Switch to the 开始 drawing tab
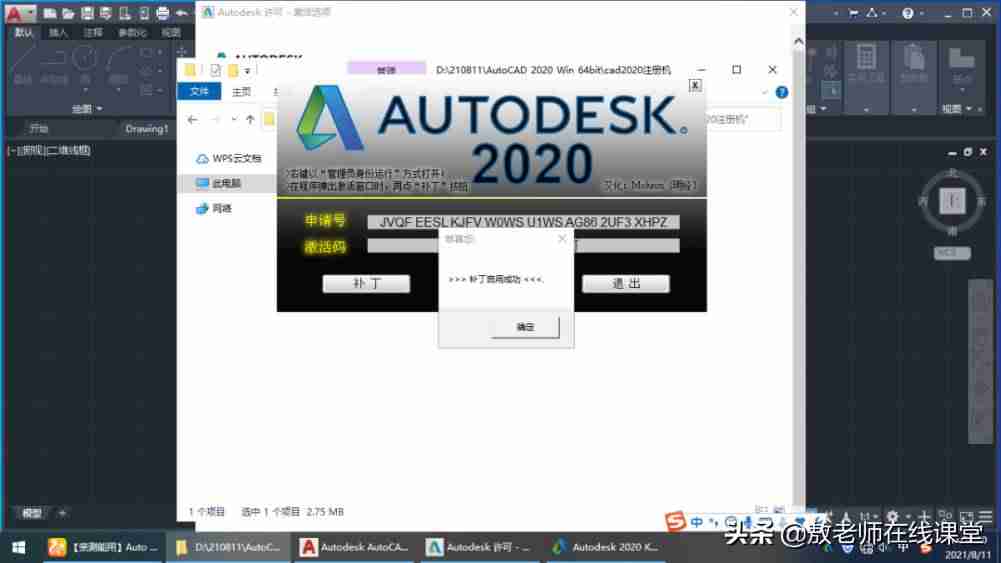 [39, 129]
